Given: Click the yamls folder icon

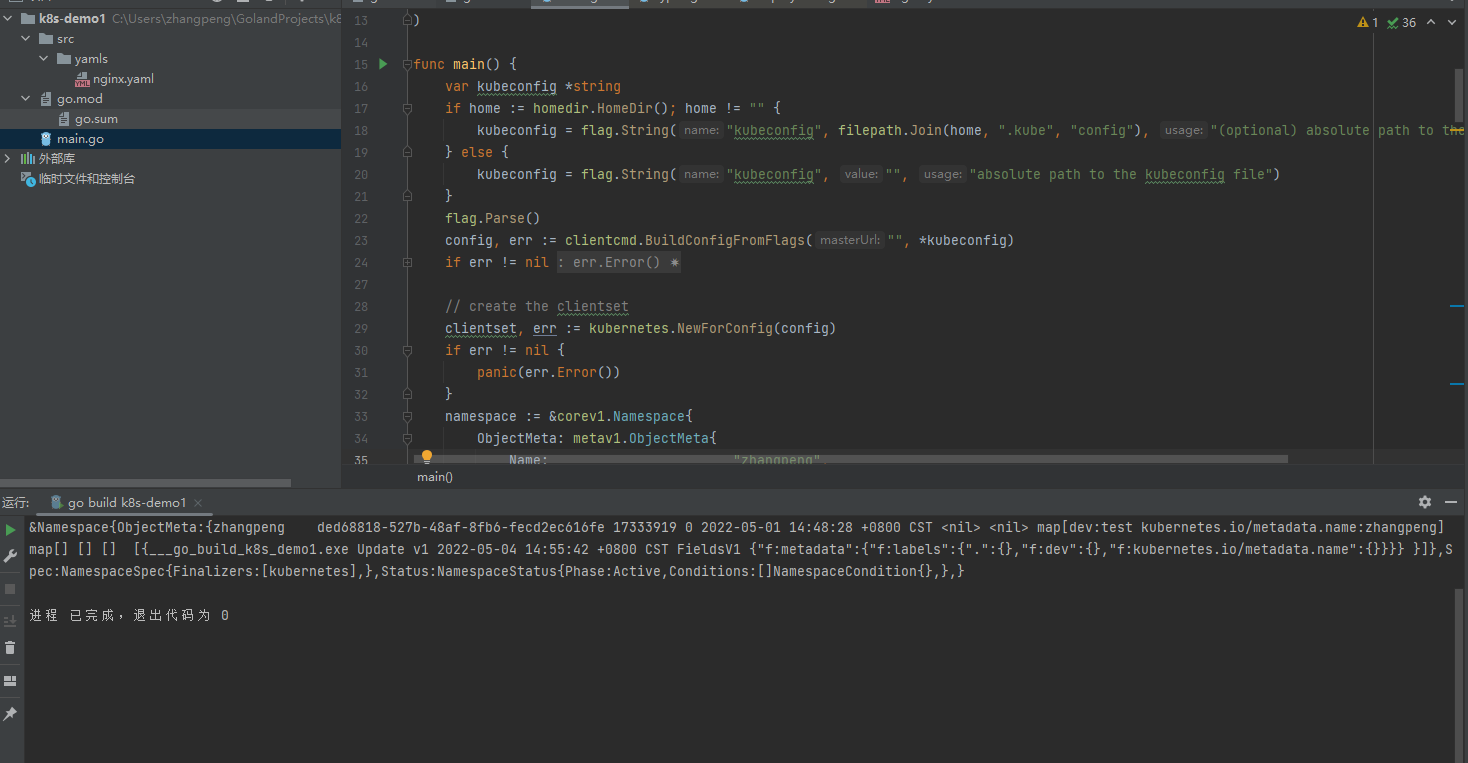Looking at the screenshot, I should pyautogui.click(x=64, y=59).
